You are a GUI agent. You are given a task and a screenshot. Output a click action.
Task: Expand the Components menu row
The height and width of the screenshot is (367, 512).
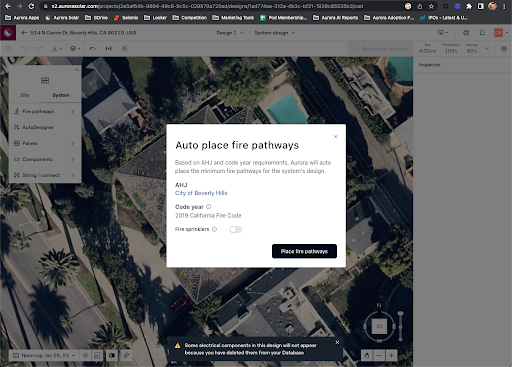(45, 159)
